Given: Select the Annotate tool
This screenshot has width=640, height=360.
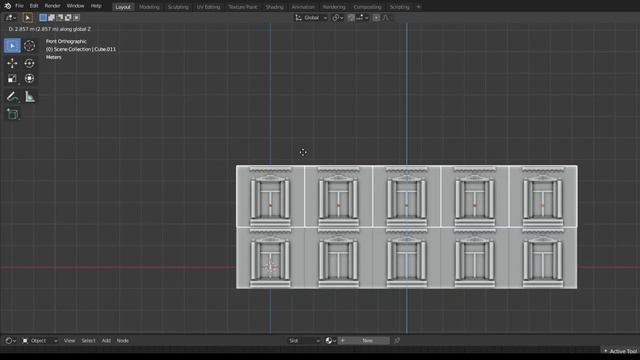Looking at the screenshot, I should (x=12, y=97).
